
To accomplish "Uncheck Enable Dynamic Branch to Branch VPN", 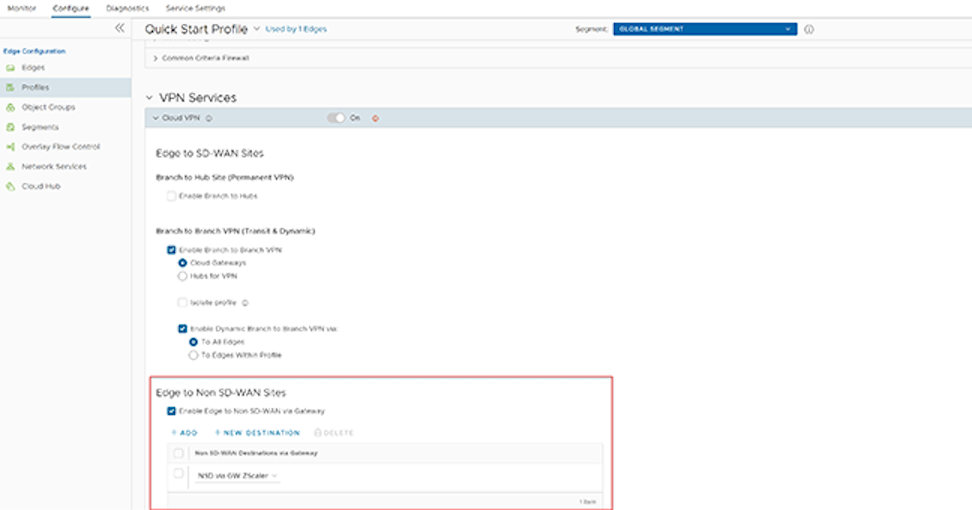I will tap(182, 328).
